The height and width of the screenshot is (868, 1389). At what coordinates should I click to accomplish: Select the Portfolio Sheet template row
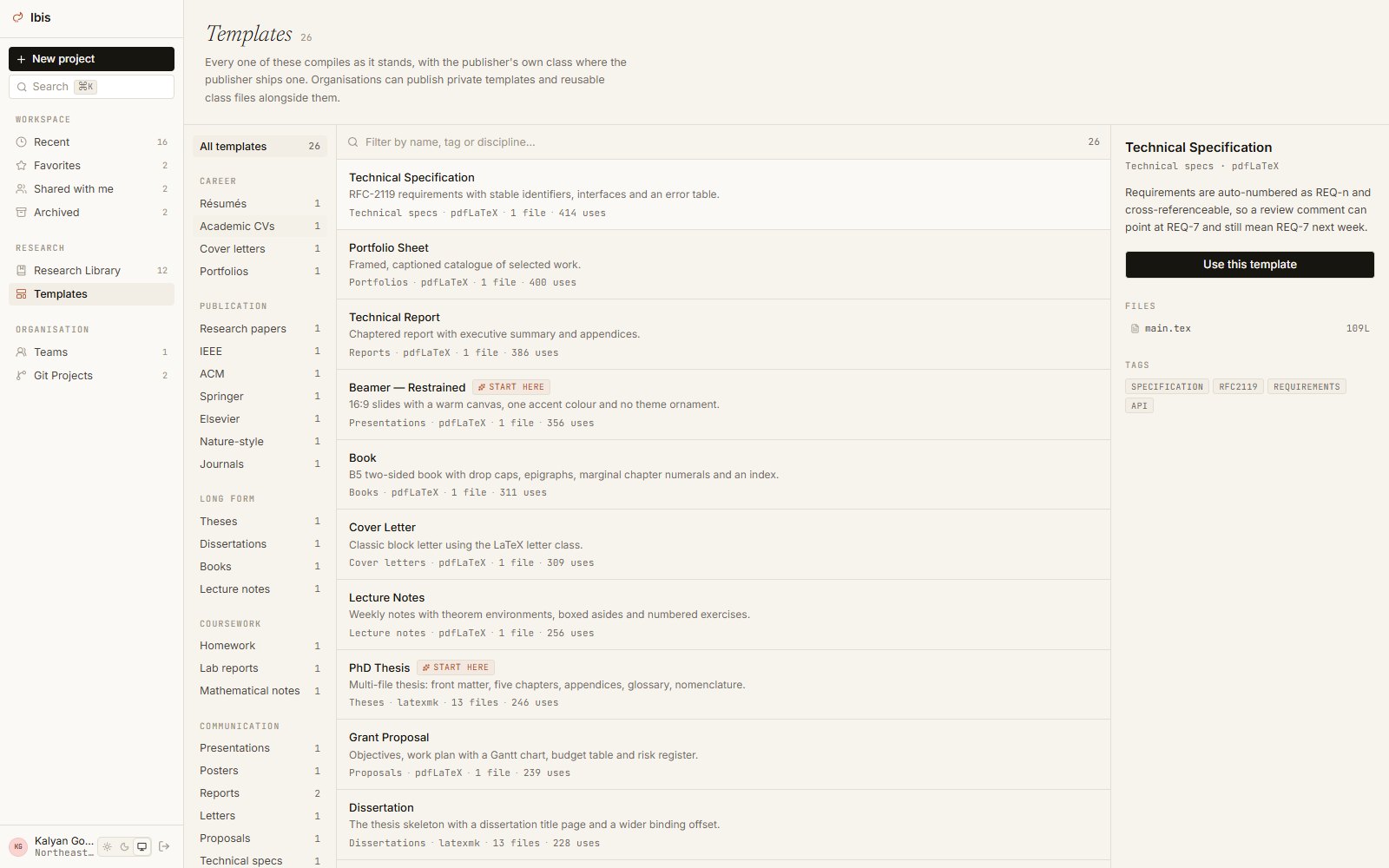point(723,265)
